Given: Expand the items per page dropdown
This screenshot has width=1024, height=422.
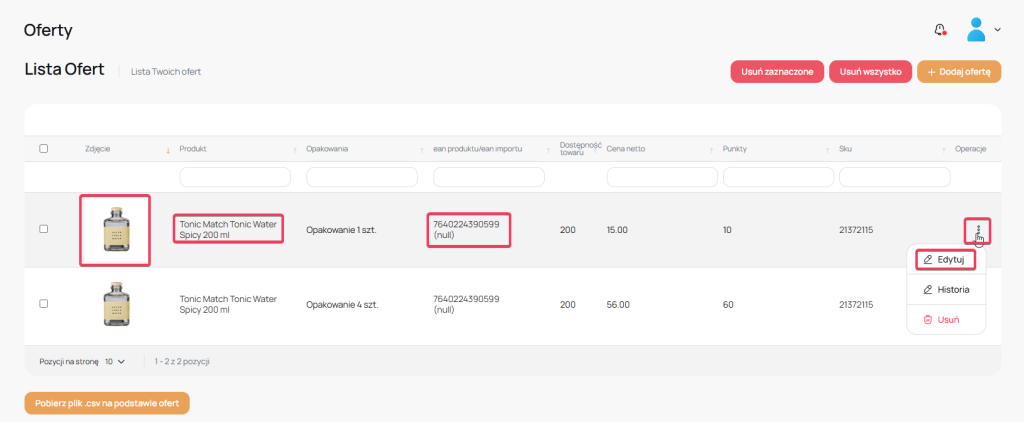Looking at the screenshot, I should (x=114, y=361).
